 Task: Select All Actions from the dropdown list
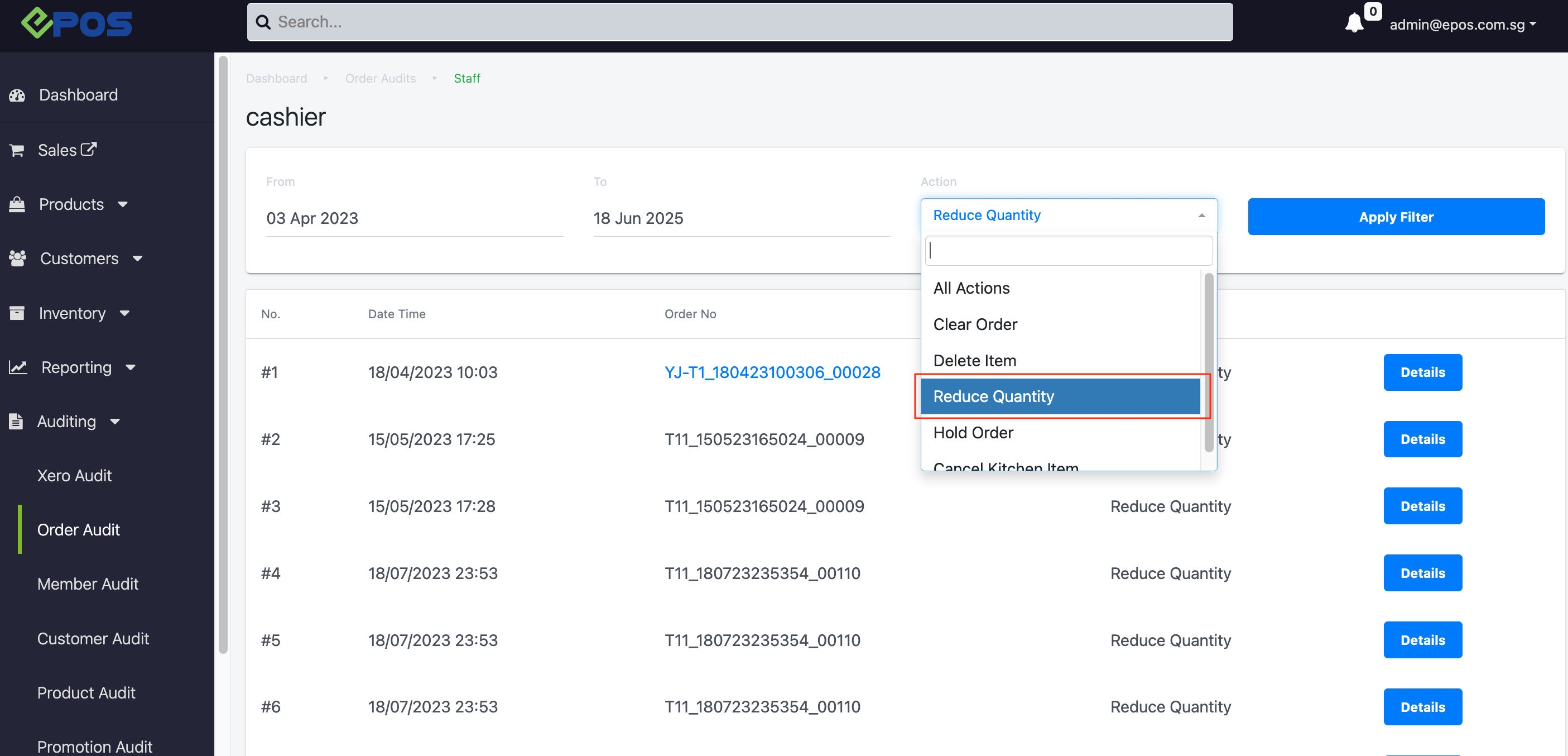coord(971,288)
